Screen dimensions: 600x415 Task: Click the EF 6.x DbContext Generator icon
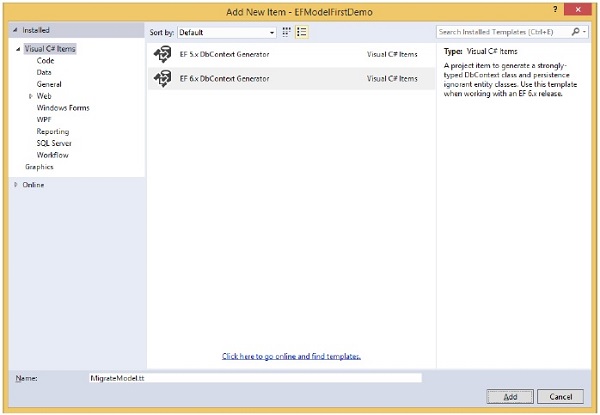coord(163,79)
